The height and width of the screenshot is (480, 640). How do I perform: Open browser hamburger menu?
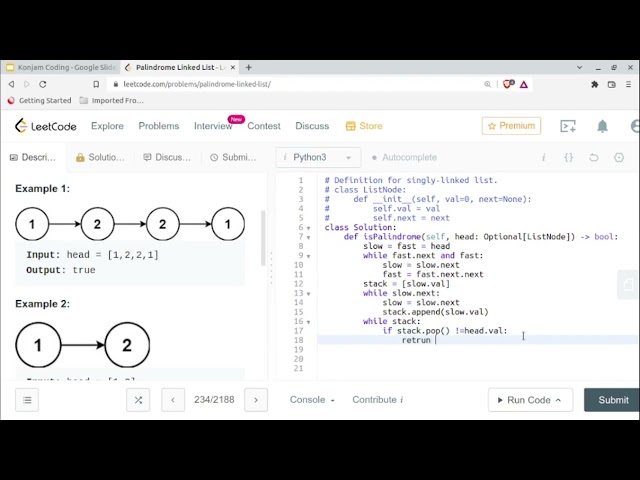click(x=629, y=84)
